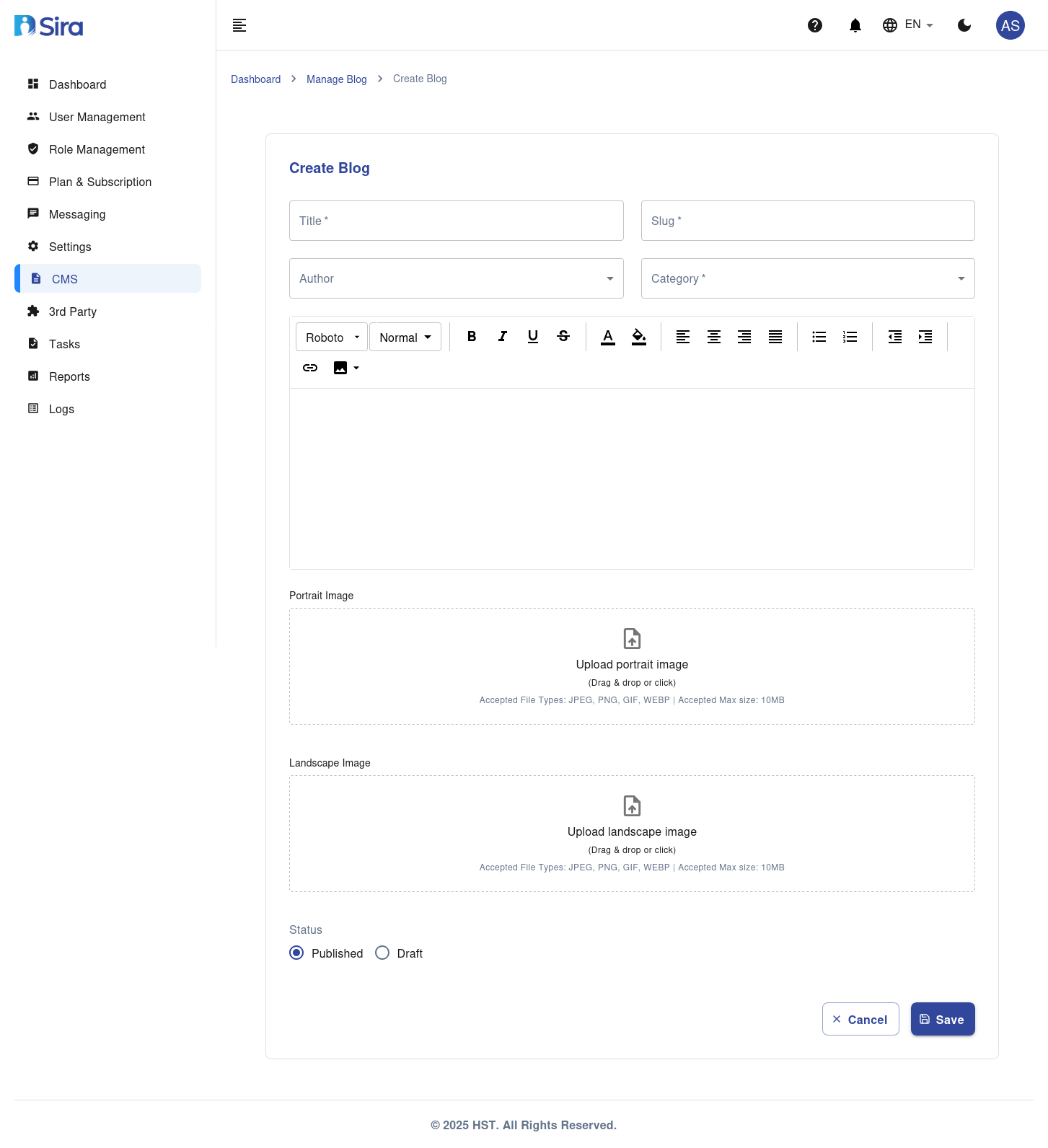Open User Management in the sidebar
Screen dimensions: 1048x1148
(x=97, y=117)
